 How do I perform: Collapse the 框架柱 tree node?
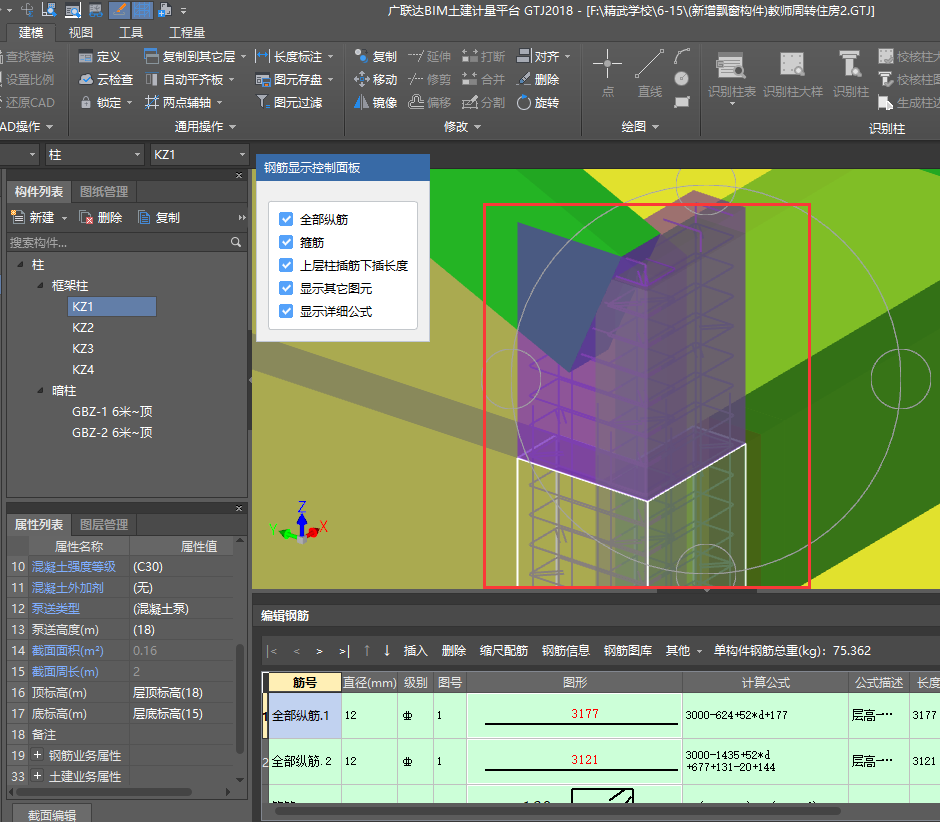pyautogui.click(x=41, y=285)
